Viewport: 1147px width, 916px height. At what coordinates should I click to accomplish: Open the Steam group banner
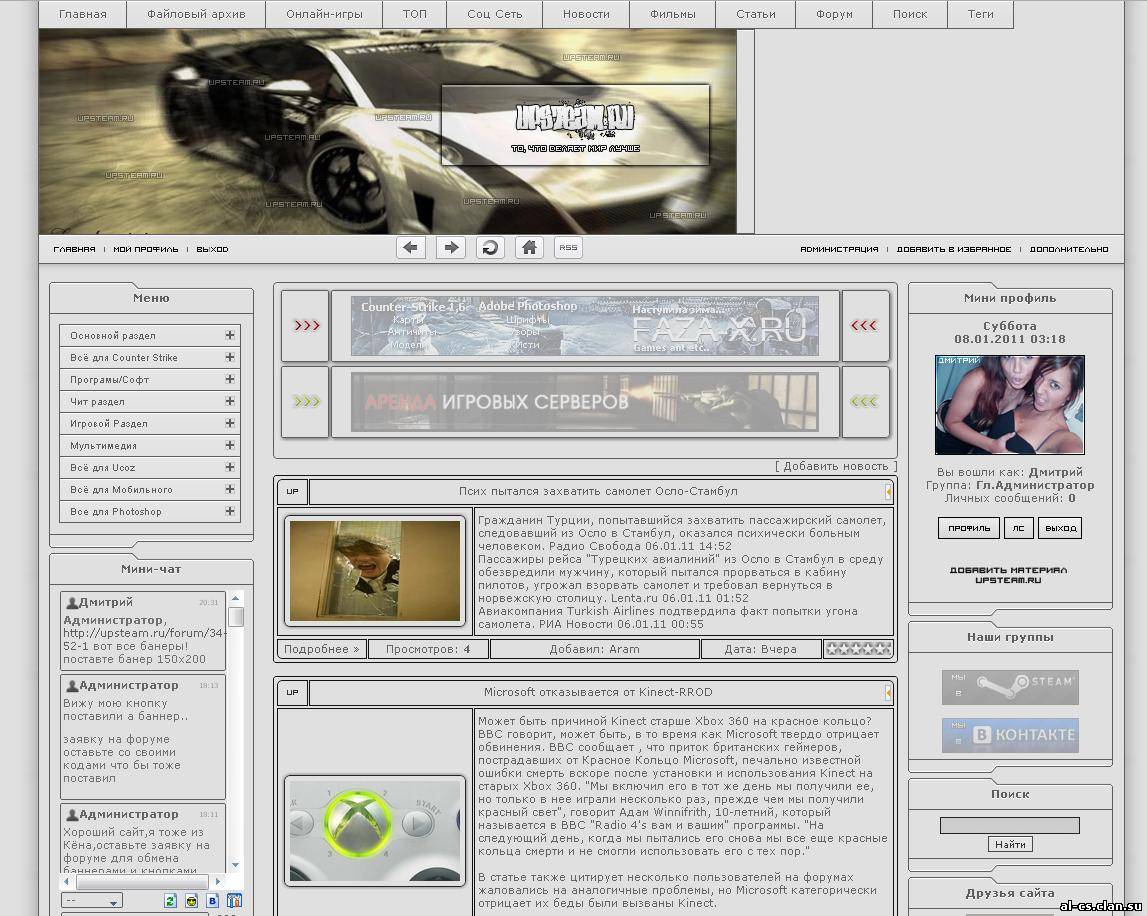(x=1010, y=687)
